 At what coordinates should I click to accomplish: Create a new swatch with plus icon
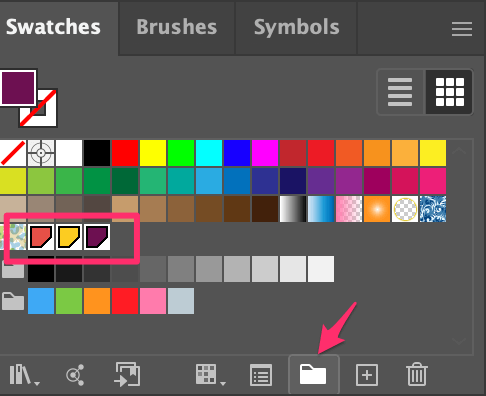367,375
